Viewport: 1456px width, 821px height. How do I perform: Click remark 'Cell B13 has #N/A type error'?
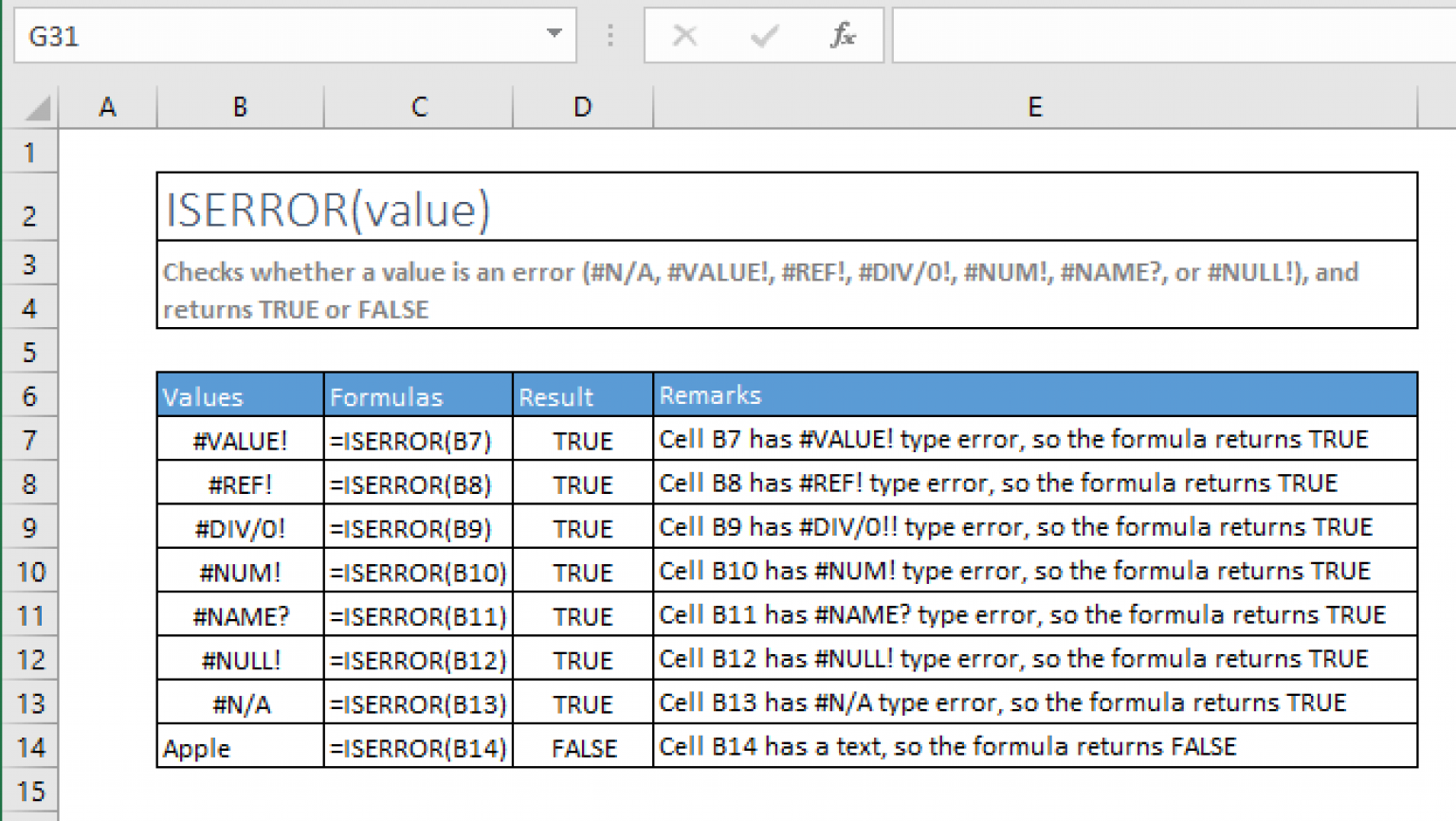tap(1035, 703)
